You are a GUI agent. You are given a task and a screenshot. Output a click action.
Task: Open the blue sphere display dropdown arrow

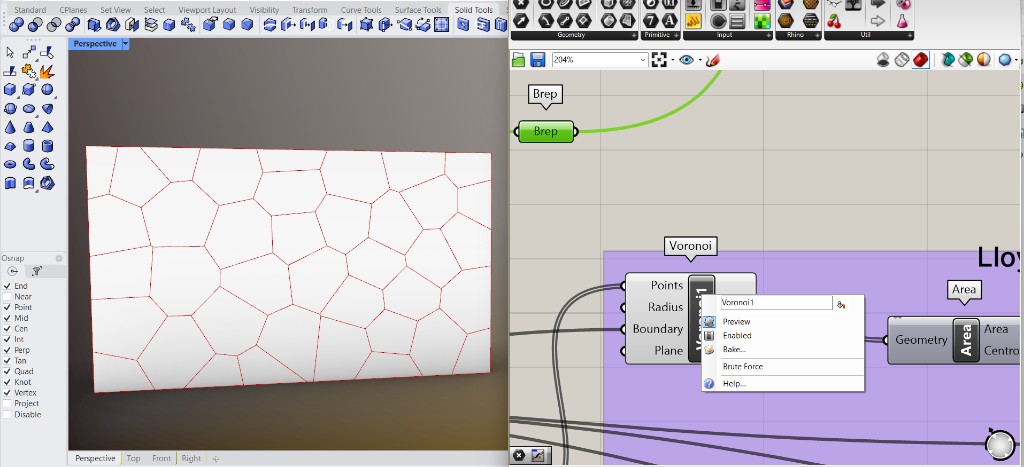pos(1017,60)
